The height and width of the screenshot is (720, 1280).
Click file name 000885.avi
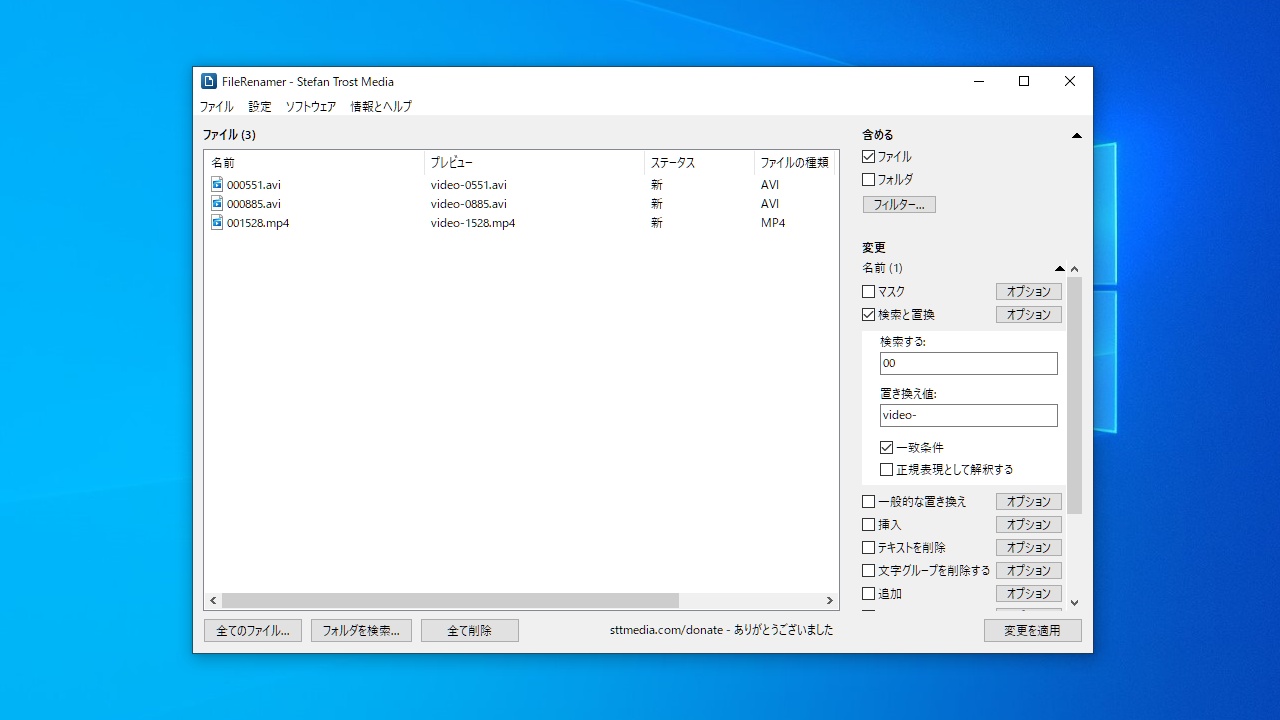click(x=254, y=204)
